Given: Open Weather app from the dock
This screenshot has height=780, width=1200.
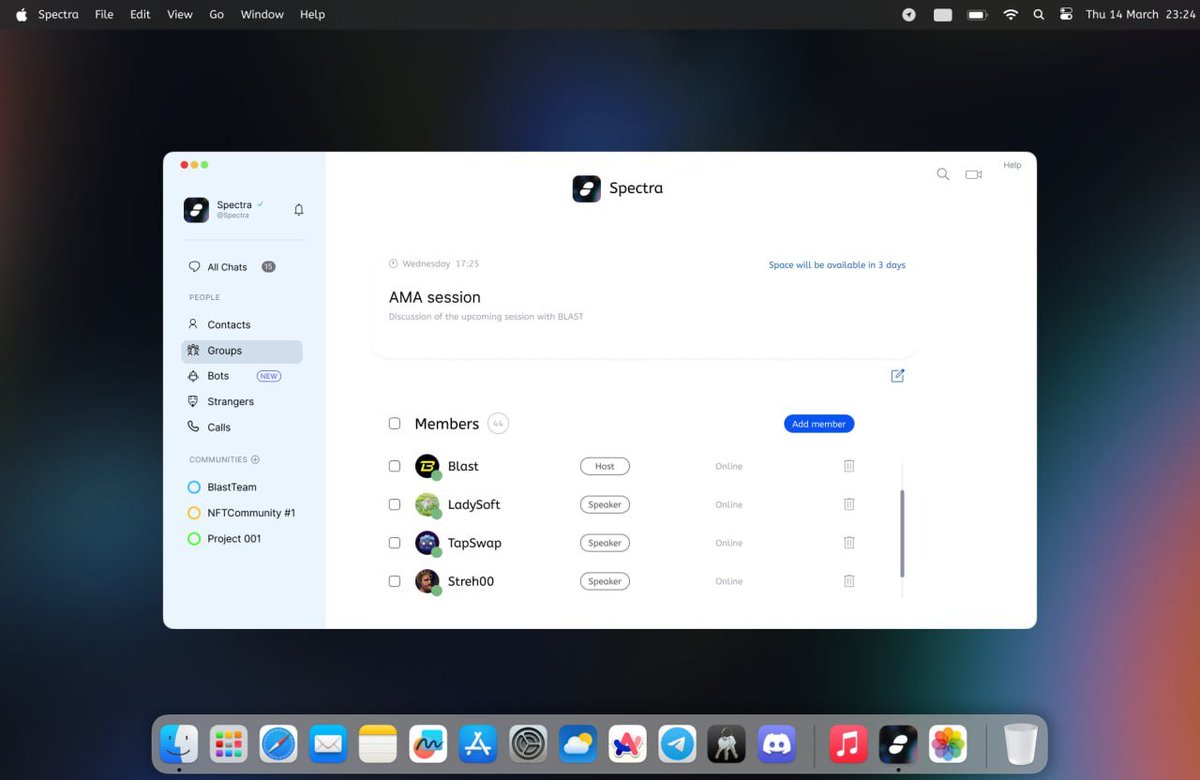Looking at the screenshot, I should click(x=578, y=744).
